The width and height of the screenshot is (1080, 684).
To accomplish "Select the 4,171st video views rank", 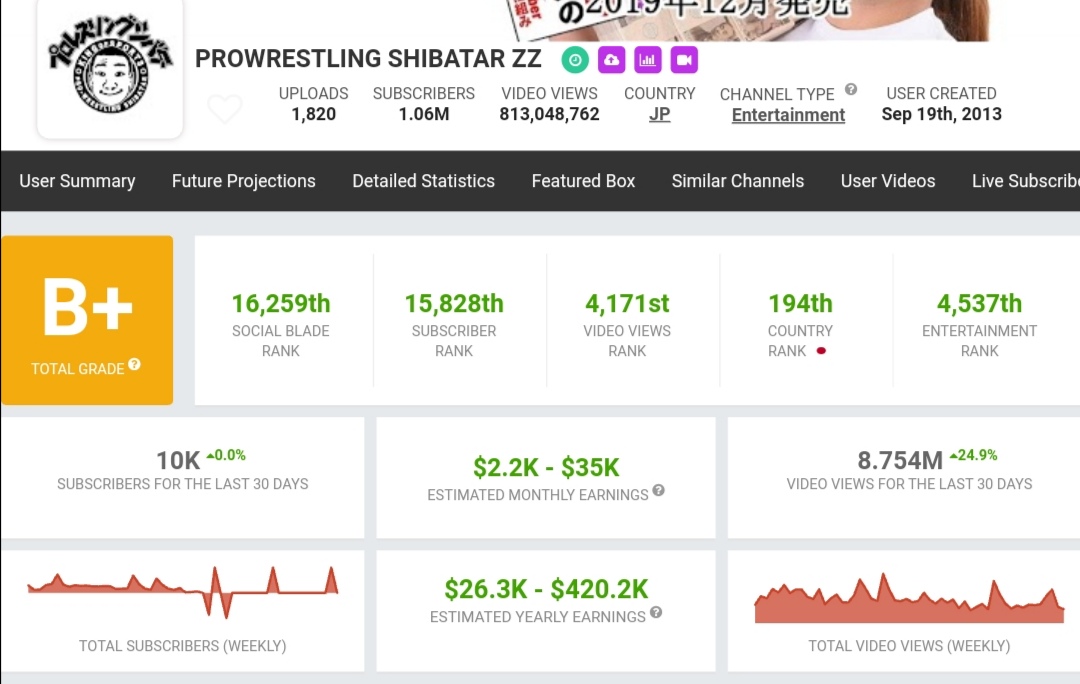I will (627, 304).
